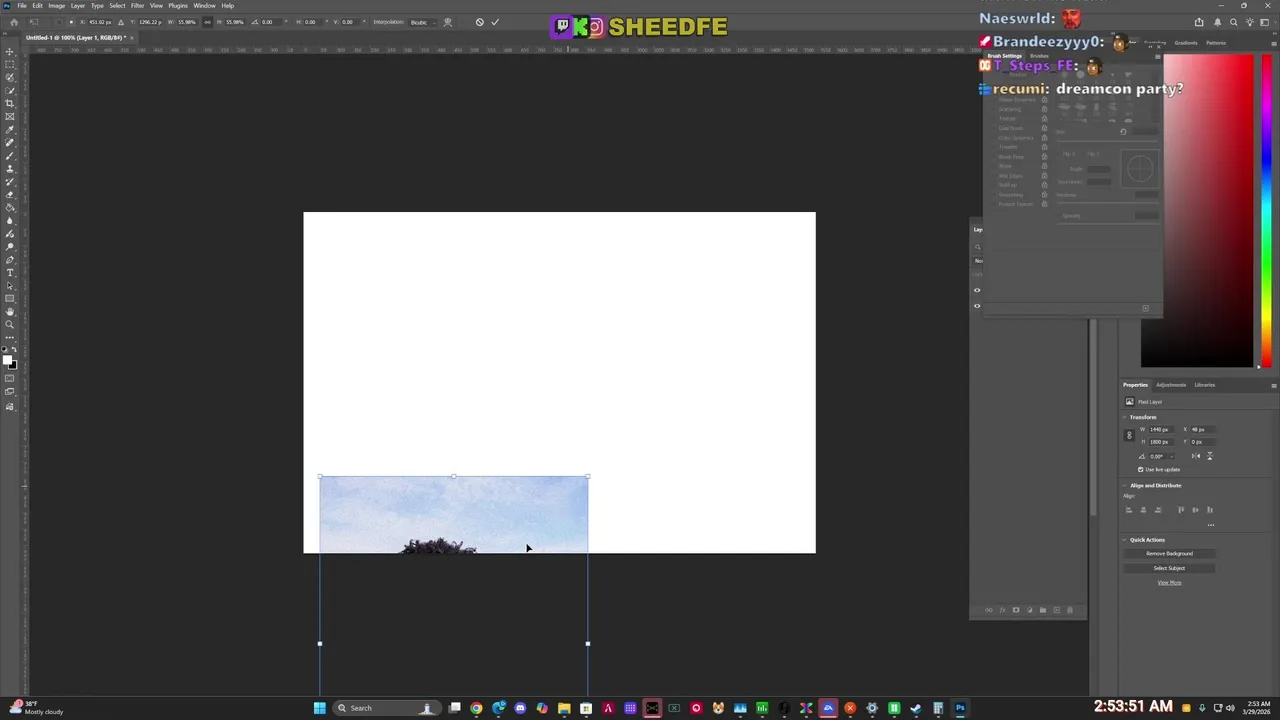Add a layer mask icon
This screenshot has width=1280, height=720.
tap(1016, 610)
